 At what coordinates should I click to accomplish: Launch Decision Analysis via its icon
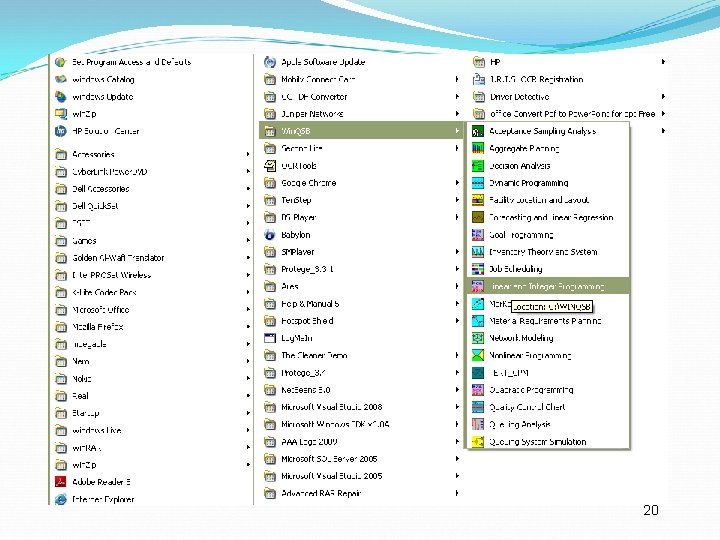[478, 166]
